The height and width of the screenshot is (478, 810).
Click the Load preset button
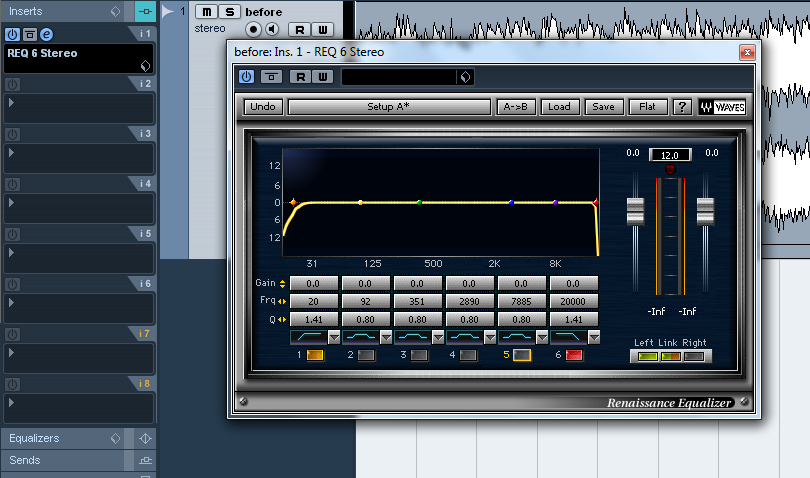pos(559,107)
